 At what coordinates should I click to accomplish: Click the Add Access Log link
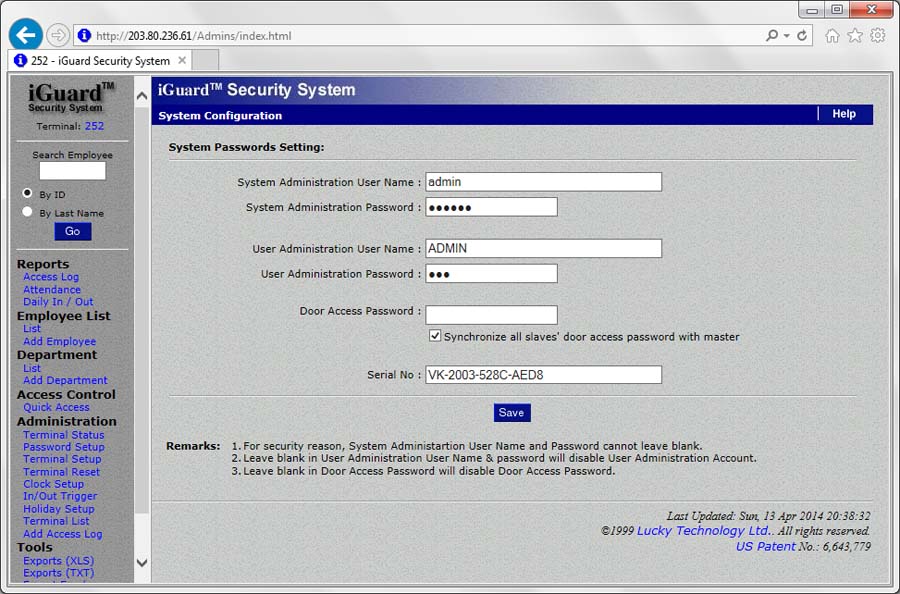(63, 534)
